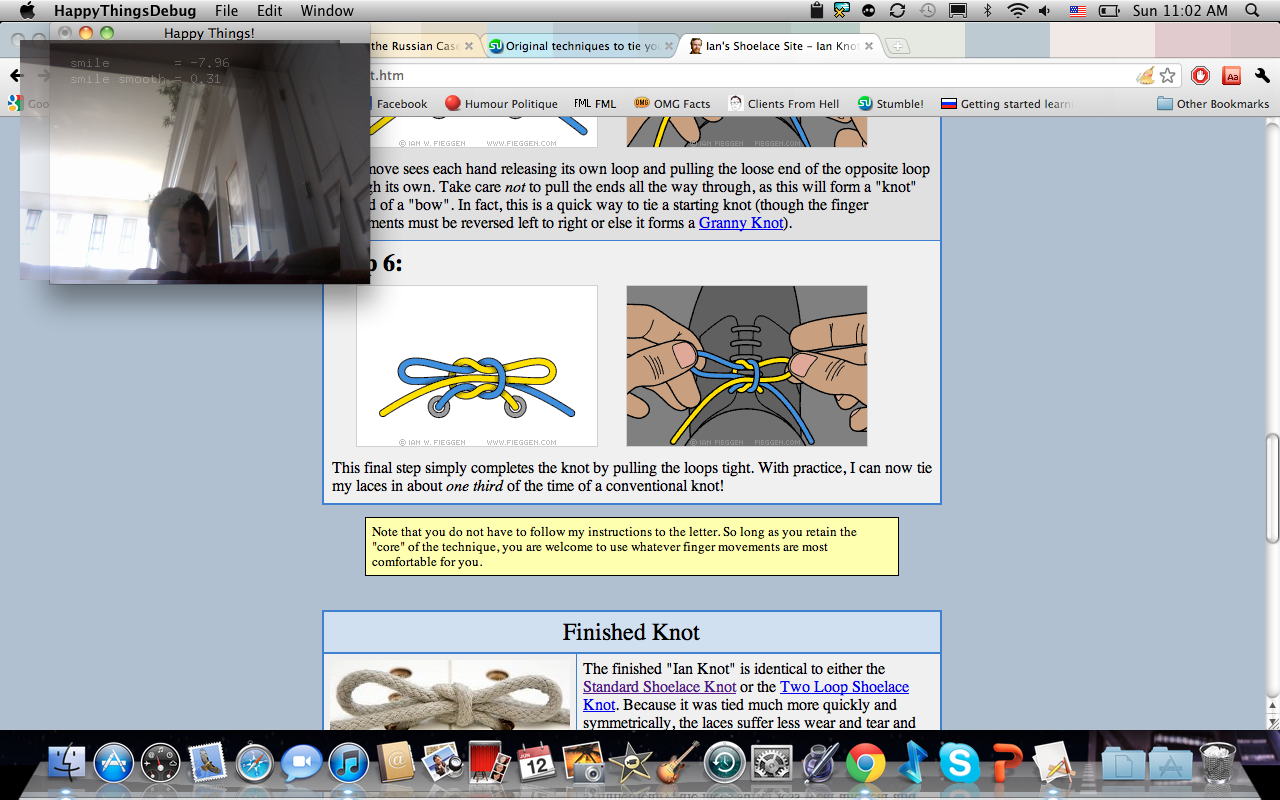Launch GarageBand guitar icon in dock
The width and height of the screenshot is (1280, 800).
tap(677, 764)
